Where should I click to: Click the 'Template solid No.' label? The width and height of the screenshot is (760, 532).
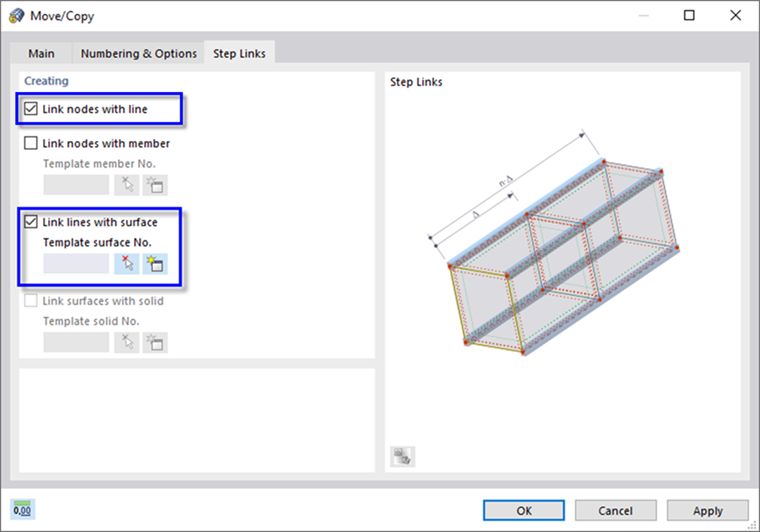(91, 321)
